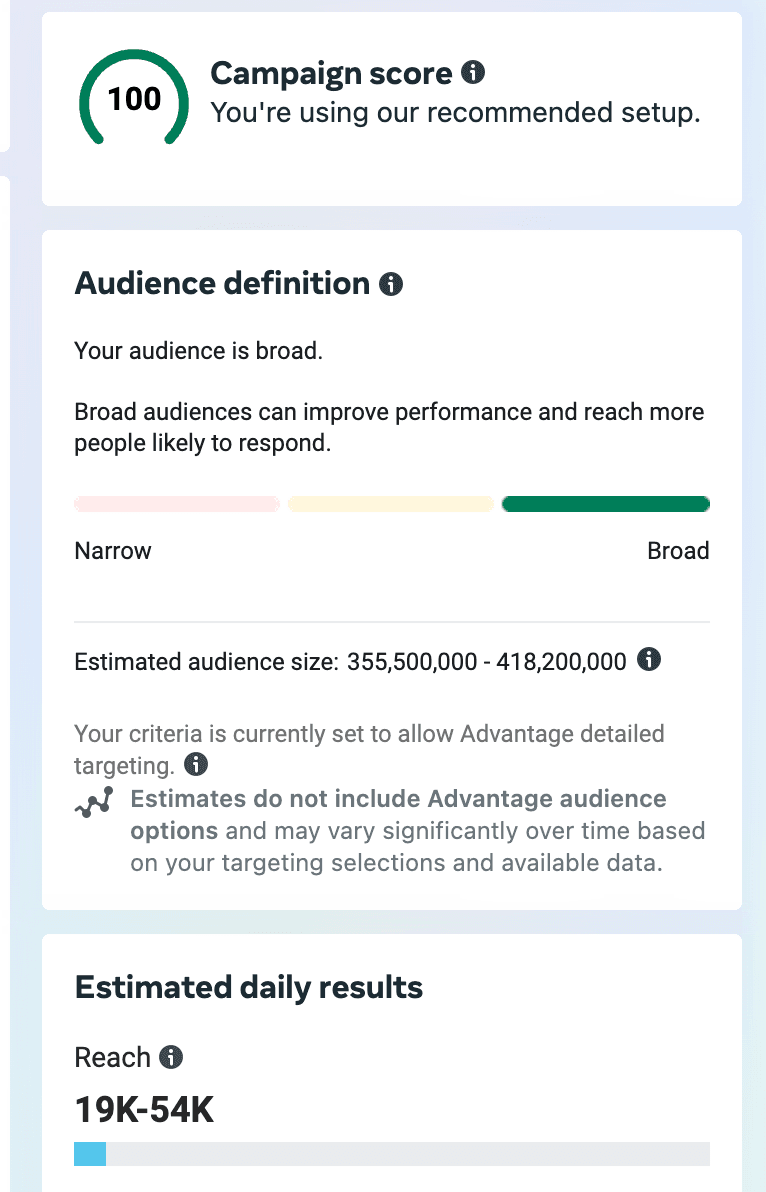Click the Campaign score info icon

tap(473, 73)
